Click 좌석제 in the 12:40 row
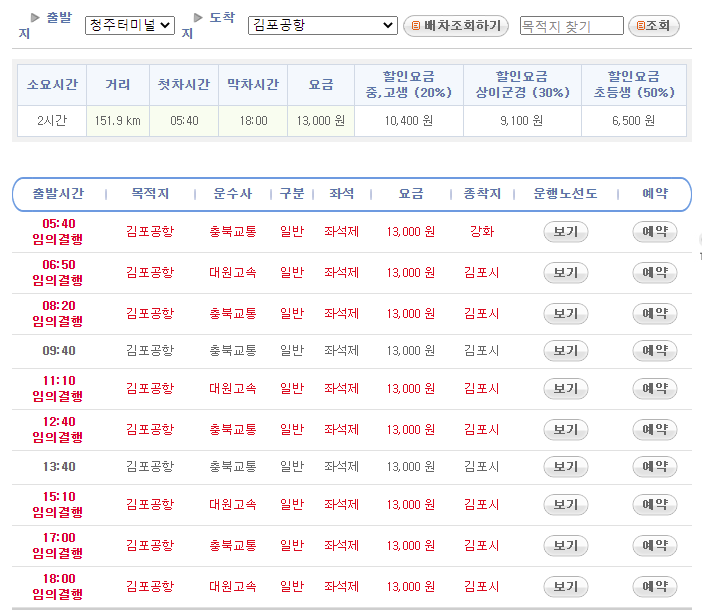This screenshot has height=615, width=702. pyautogui.click(x=342, y=430)
